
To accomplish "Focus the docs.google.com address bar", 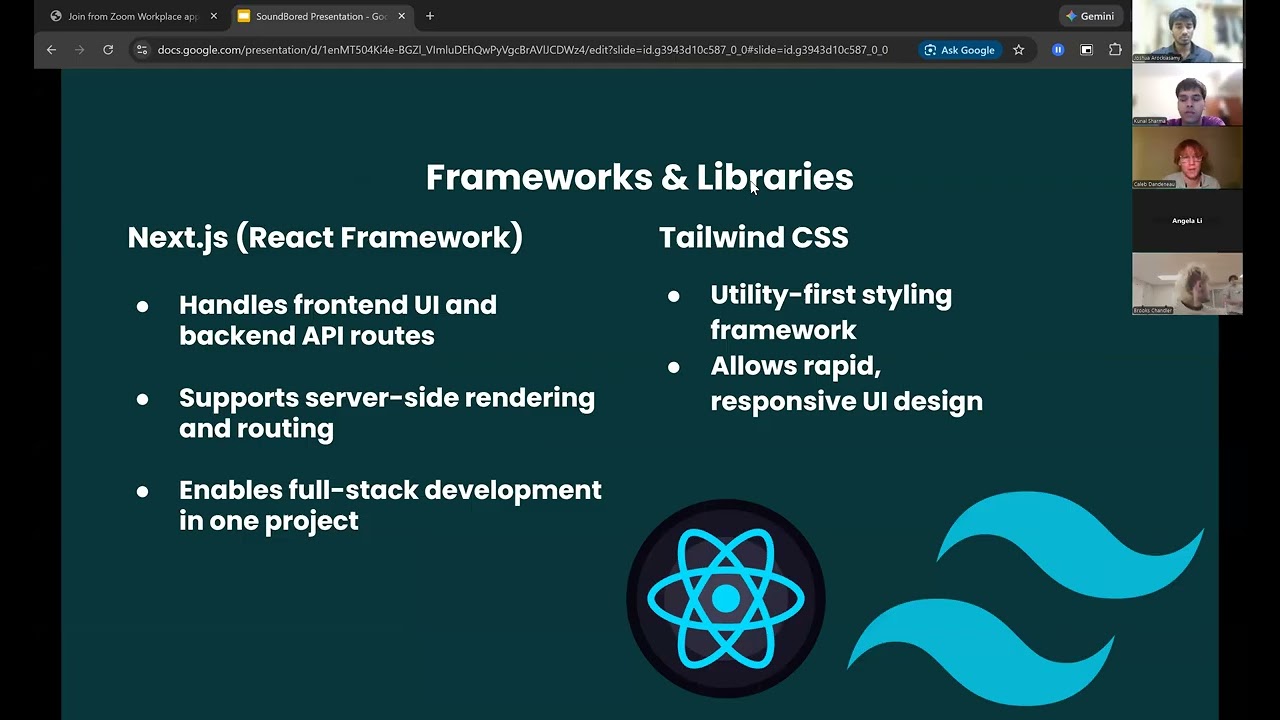I will point(522,50).
